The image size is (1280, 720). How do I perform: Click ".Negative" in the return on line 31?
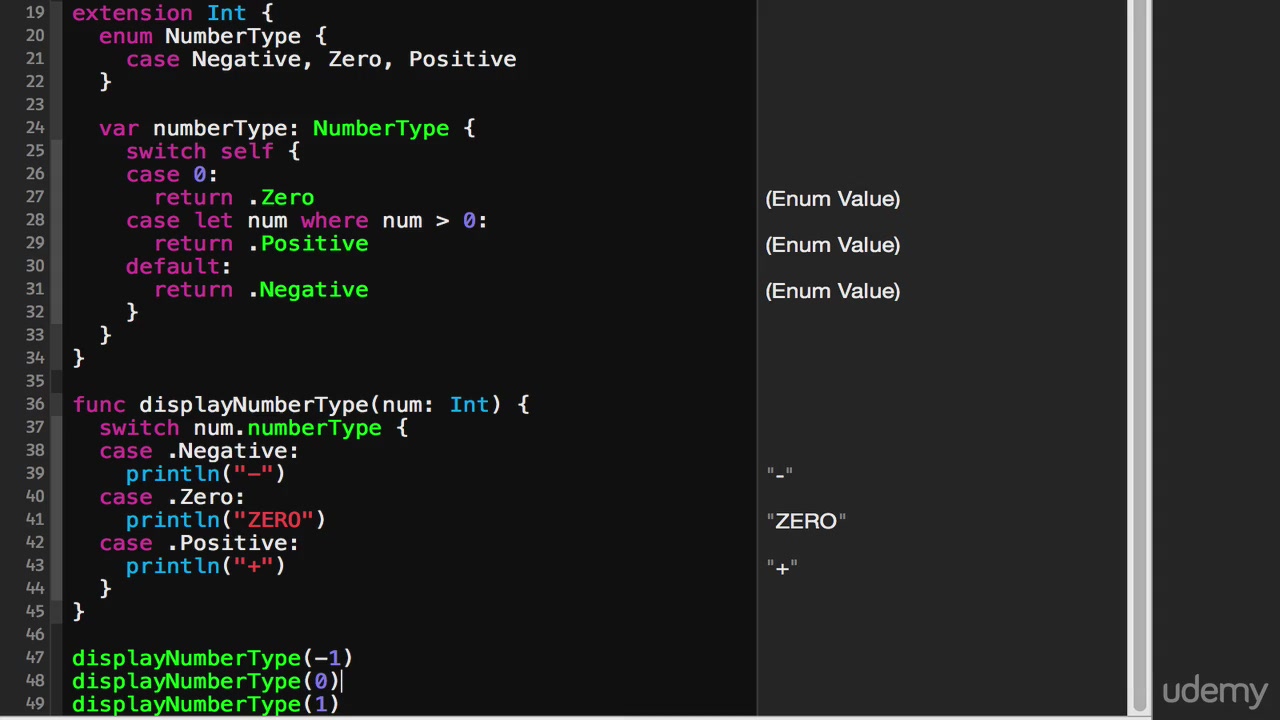(x=308, y=289)
